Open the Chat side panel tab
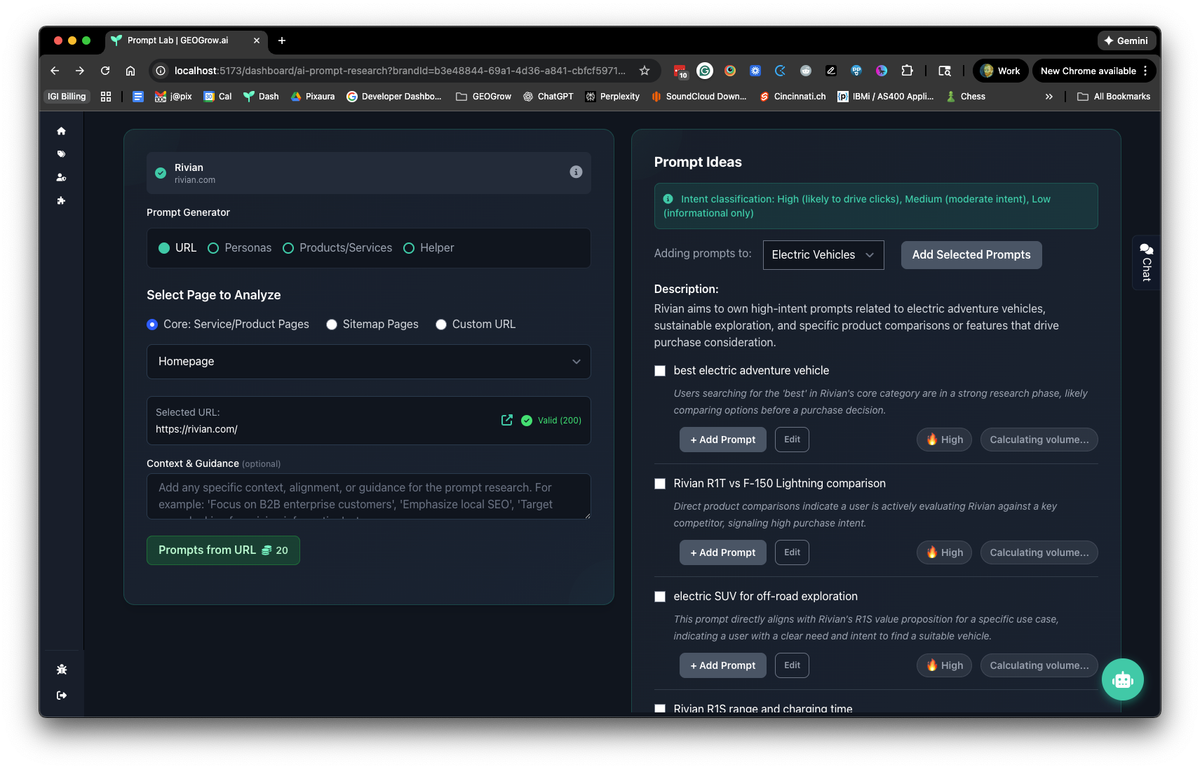The image size is (1200, 769). point(1146,263)
